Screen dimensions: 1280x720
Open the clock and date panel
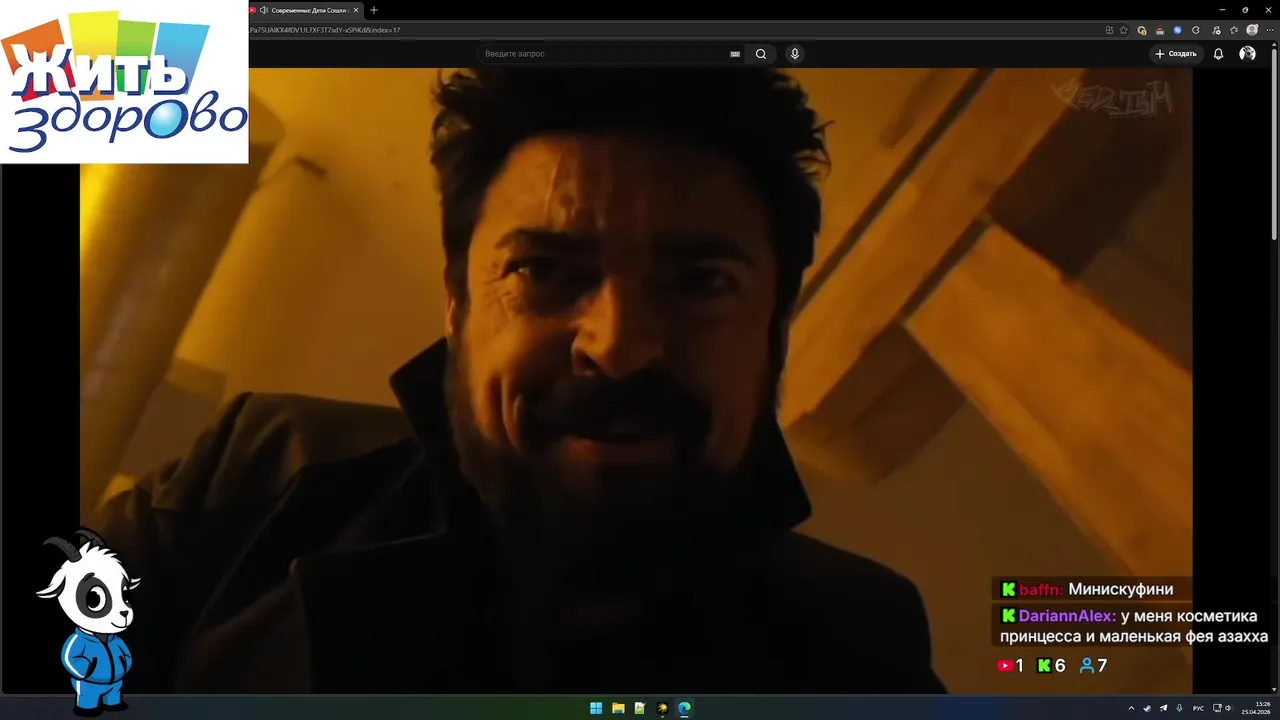click(1255, 708)
